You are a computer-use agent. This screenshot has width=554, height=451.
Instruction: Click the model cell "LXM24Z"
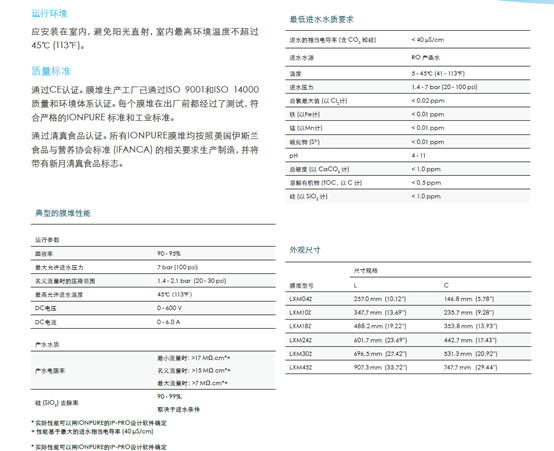(301, 340)
